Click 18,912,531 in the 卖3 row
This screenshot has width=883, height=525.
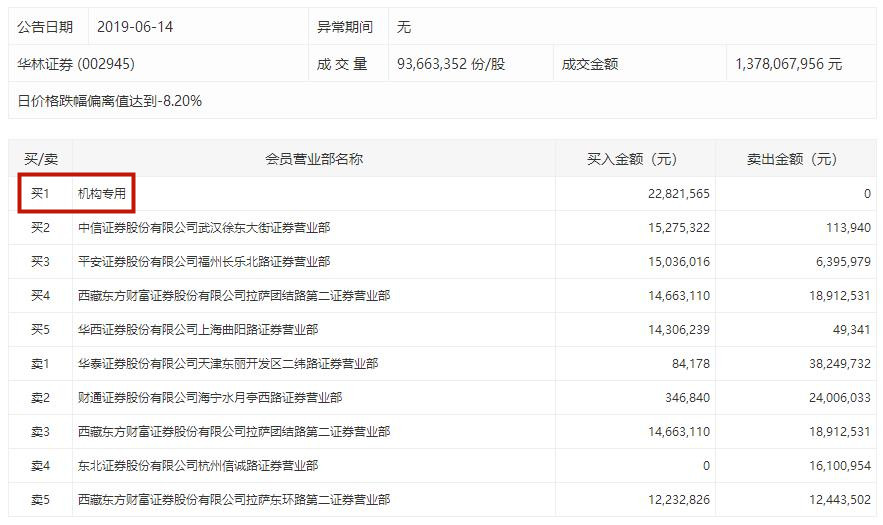(x=840, y=431)
